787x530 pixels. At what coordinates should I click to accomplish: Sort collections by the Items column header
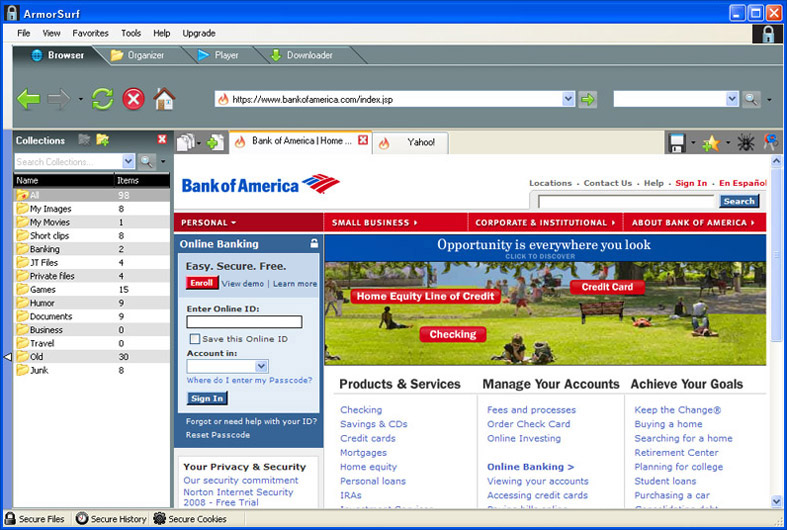tap(142, 180)
